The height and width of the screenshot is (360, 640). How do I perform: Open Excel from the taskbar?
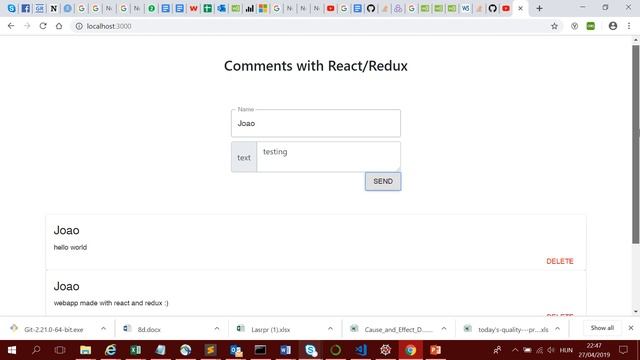(x=136, y=350)
